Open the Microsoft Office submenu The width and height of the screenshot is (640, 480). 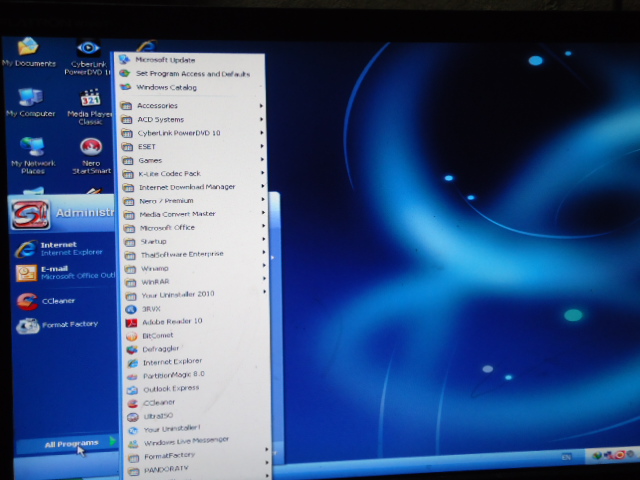click(195, 227)
